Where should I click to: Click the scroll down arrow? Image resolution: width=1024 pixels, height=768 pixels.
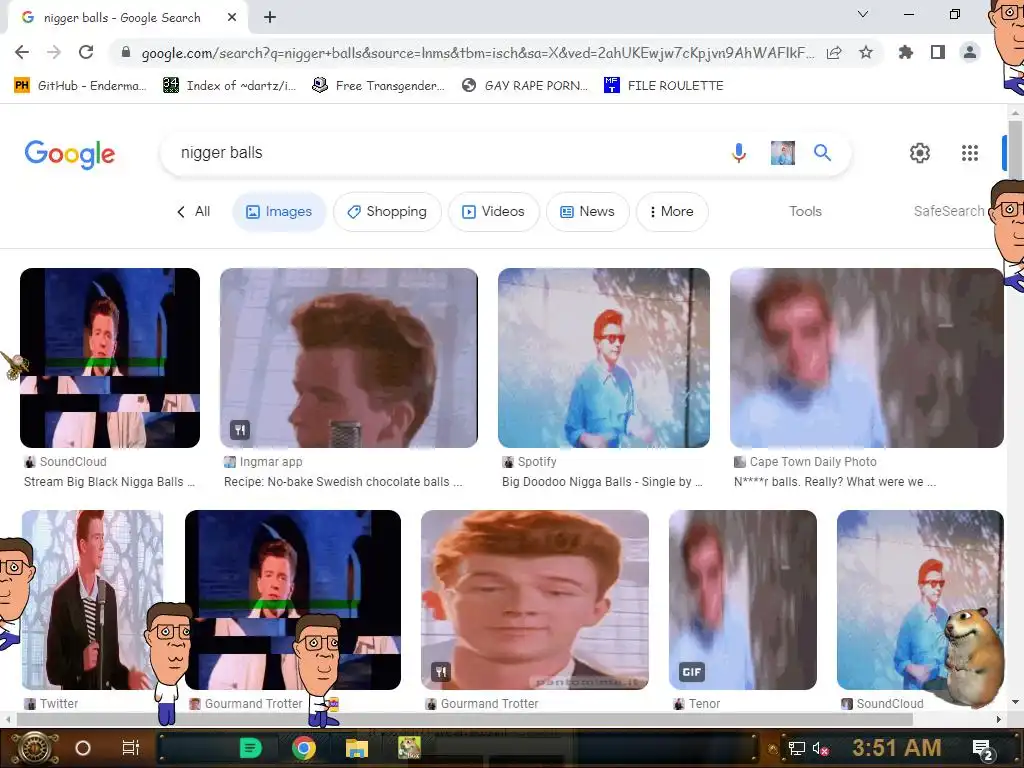tap(1015, 702)
